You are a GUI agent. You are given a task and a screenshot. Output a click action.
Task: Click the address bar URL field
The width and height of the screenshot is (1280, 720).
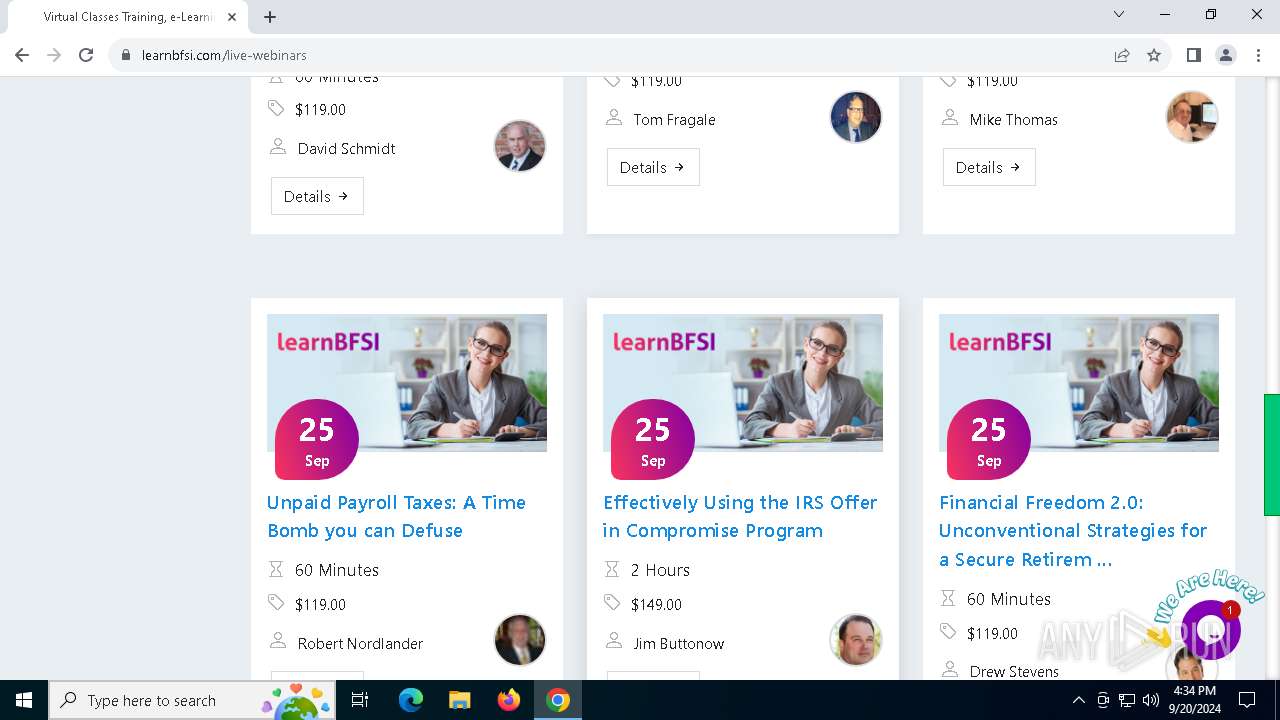tap(600, 55)
